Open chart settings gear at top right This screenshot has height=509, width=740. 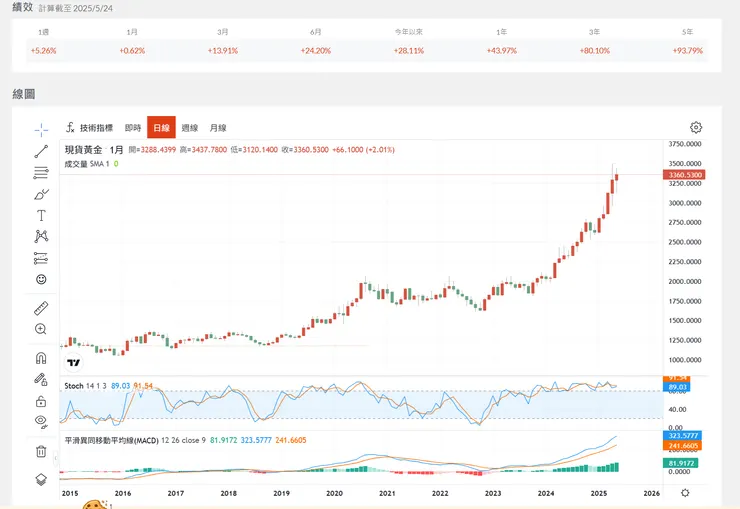pos(696,128)
